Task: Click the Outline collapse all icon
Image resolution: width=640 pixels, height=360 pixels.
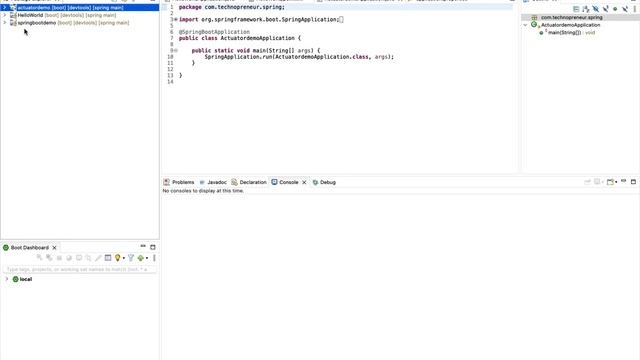Action: coord(576,9)
